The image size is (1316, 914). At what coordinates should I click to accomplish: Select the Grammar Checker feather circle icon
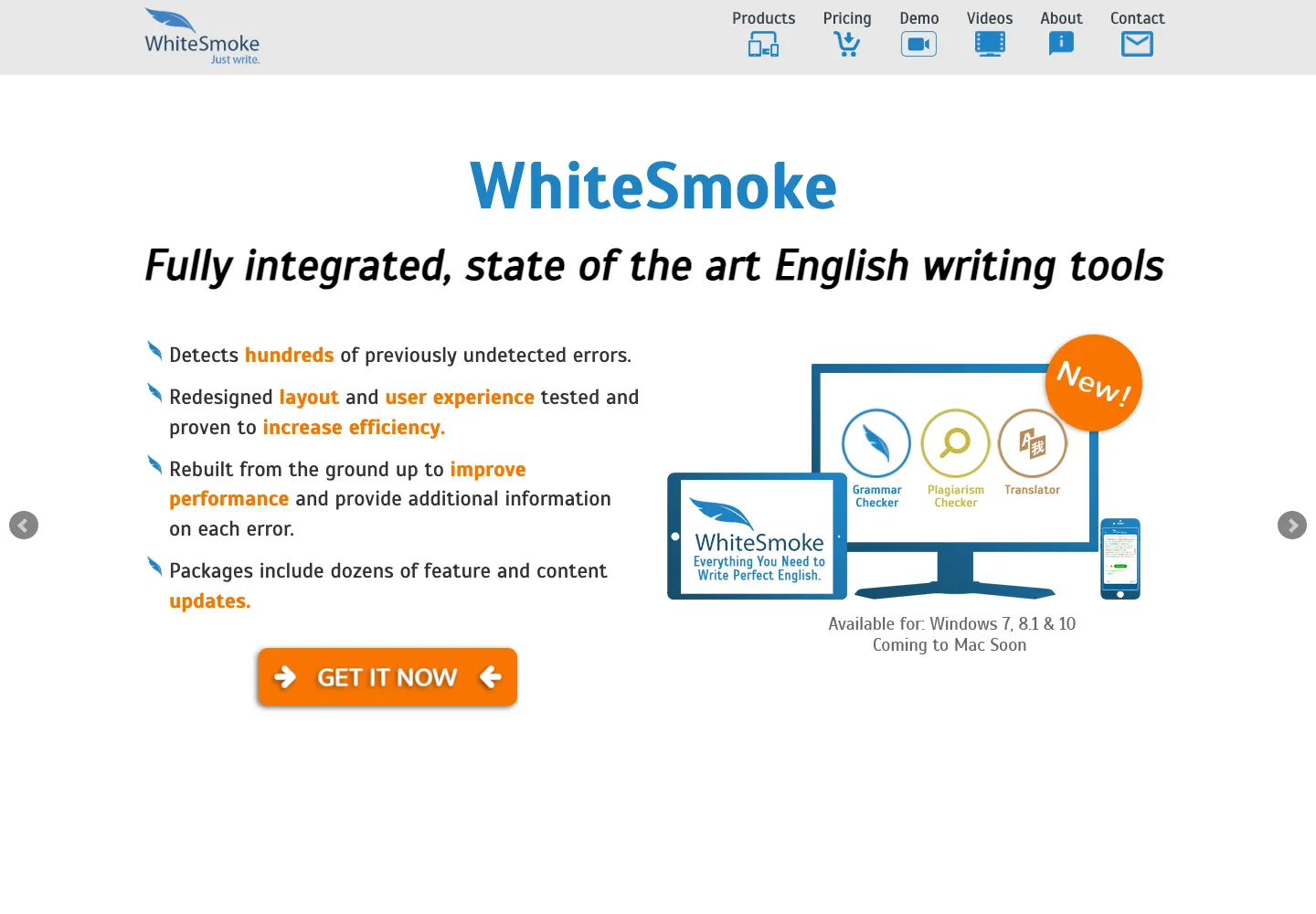pyautogui.click(x=876, y=443)
